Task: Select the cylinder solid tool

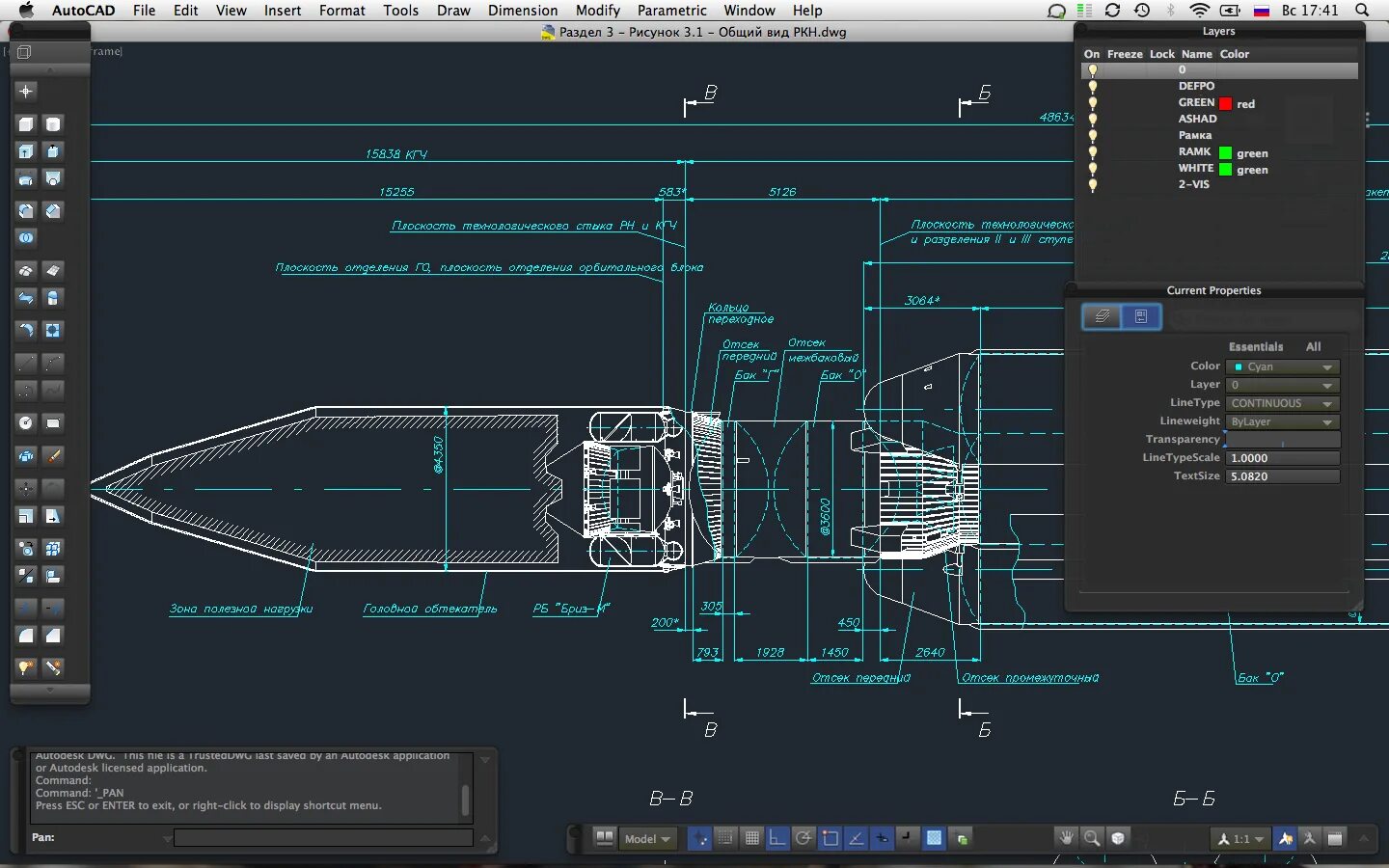Action: pos(53,124)
